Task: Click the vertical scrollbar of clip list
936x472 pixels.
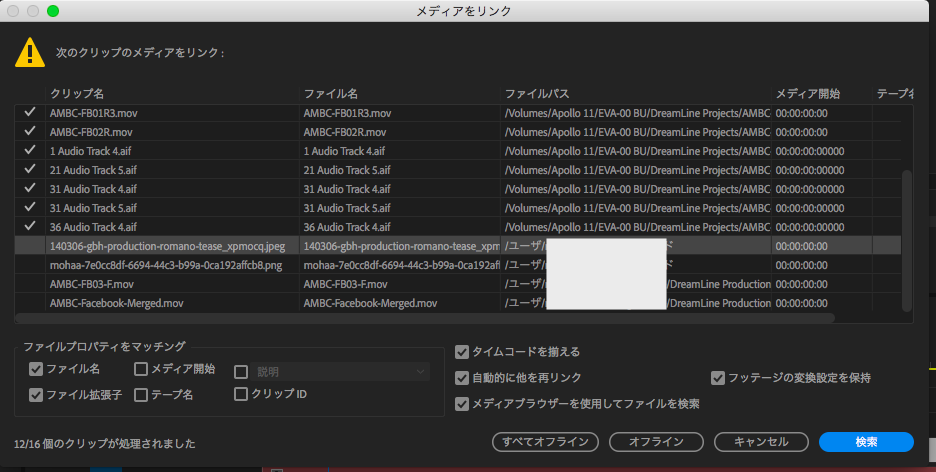Action: (x=907, y=240)
